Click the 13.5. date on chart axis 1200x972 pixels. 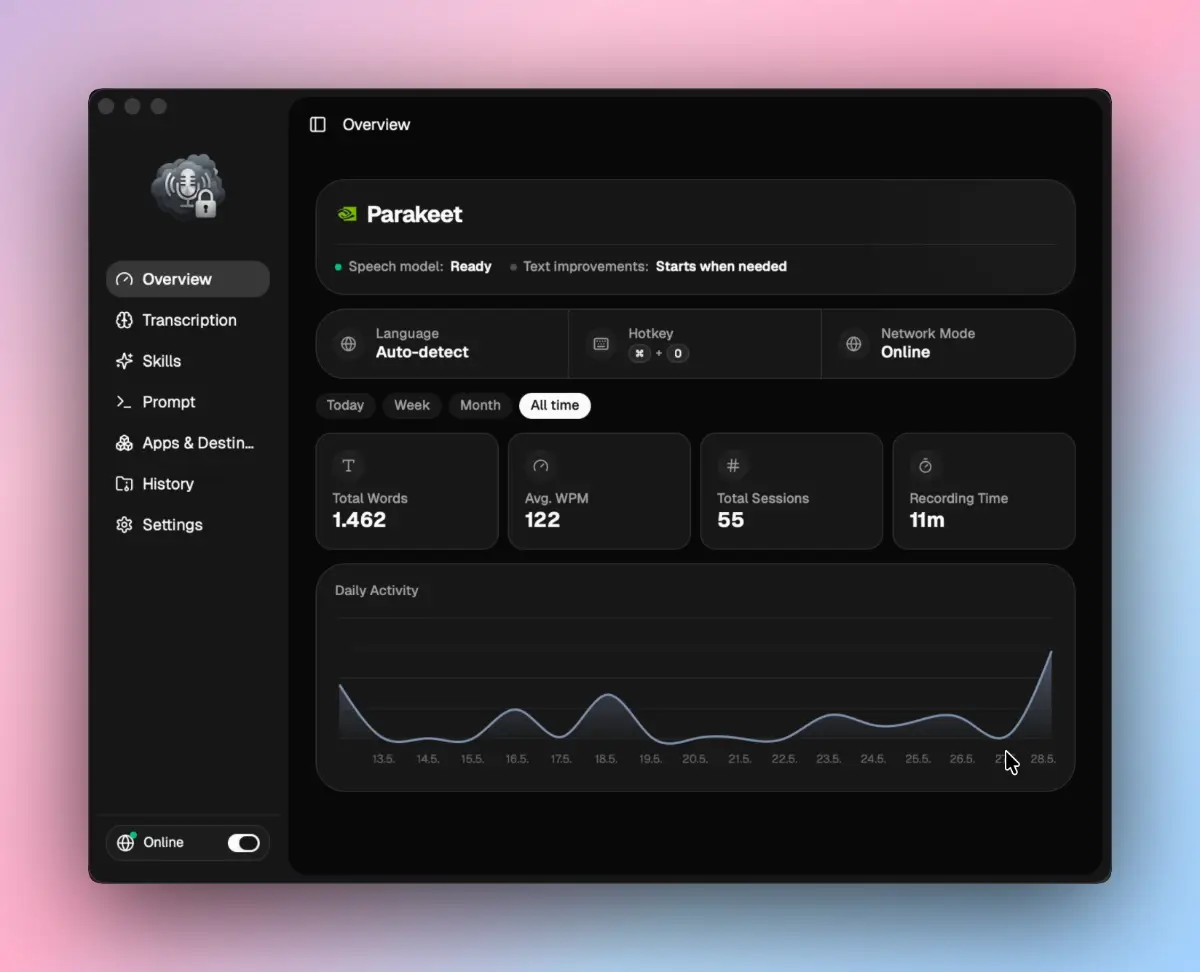pyautogui.click(x=383, y=759)
